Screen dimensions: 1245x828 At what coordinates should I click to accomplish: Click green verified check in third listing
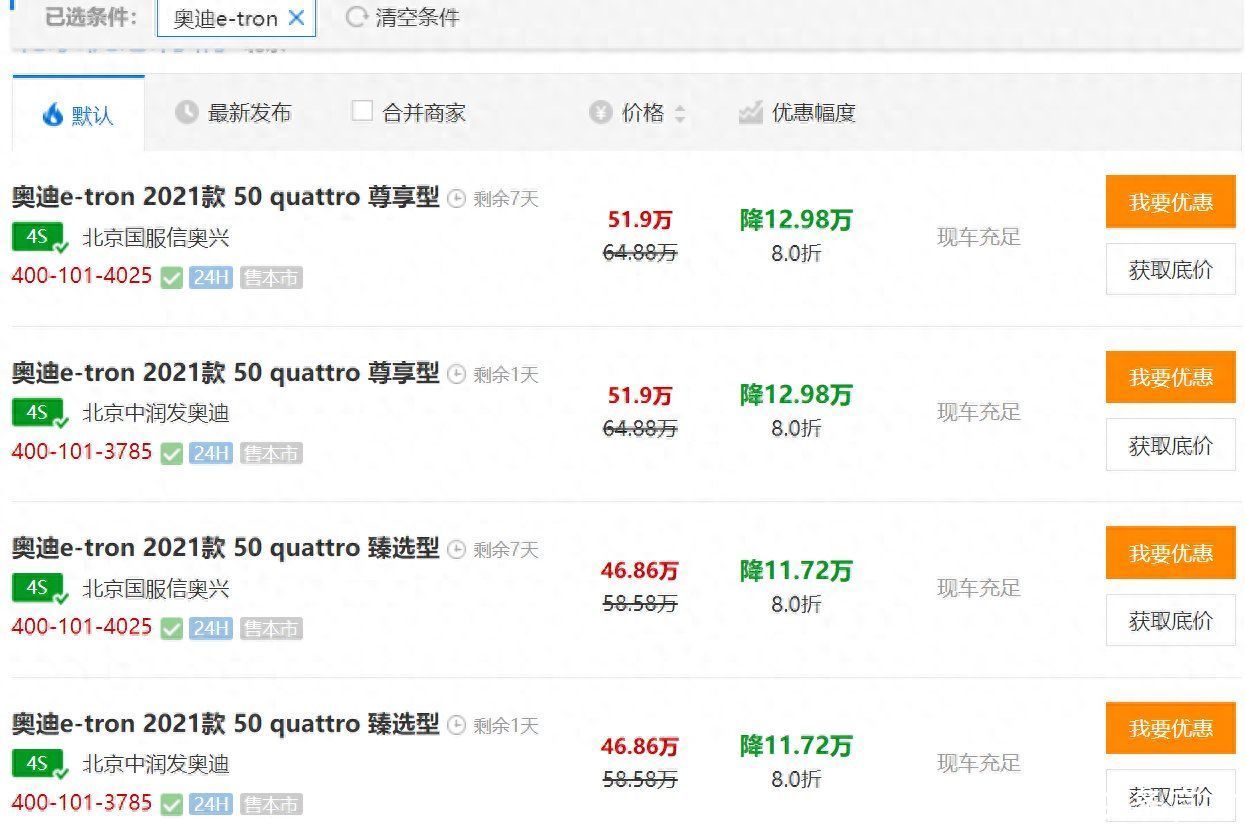pos(171,629)
